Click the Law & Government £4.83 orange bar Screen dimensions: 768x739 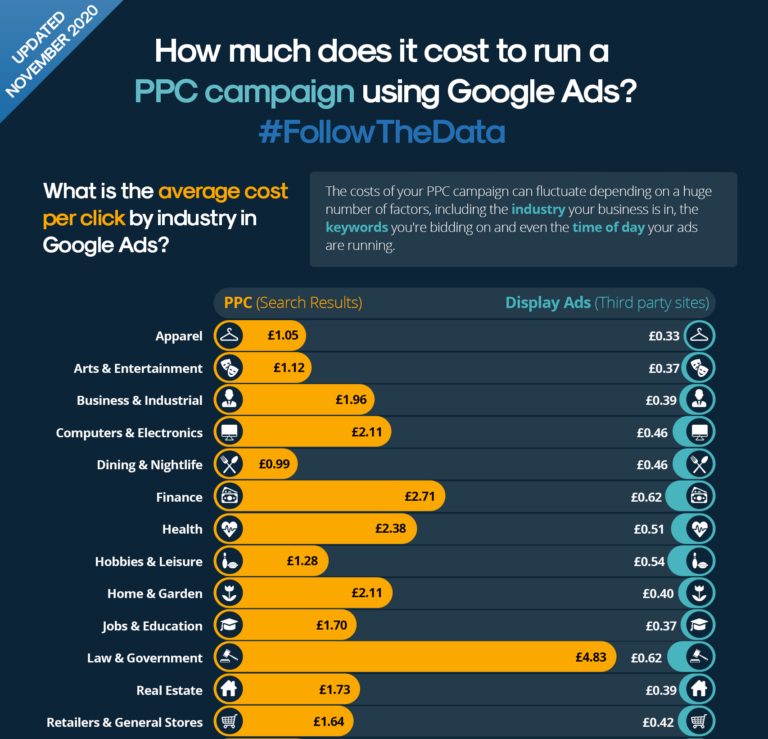coord(415,657)
